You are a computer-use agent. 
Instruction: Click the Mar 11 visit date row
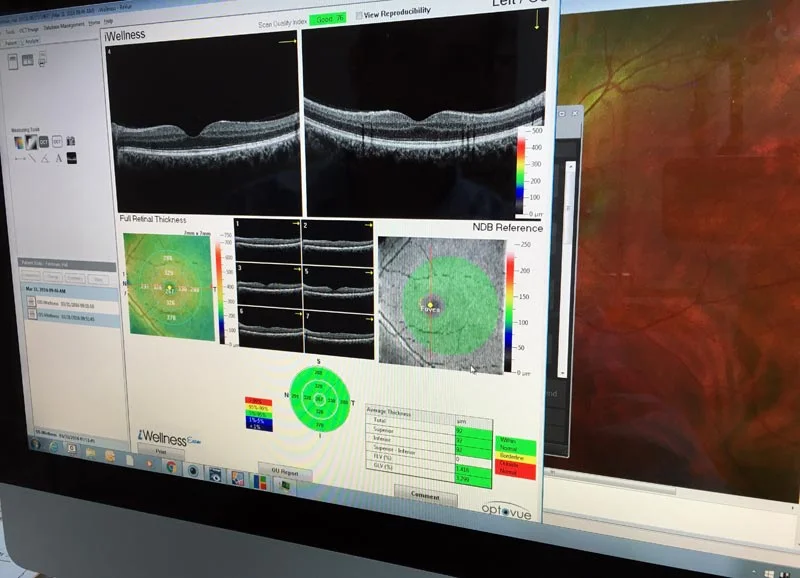71,291
